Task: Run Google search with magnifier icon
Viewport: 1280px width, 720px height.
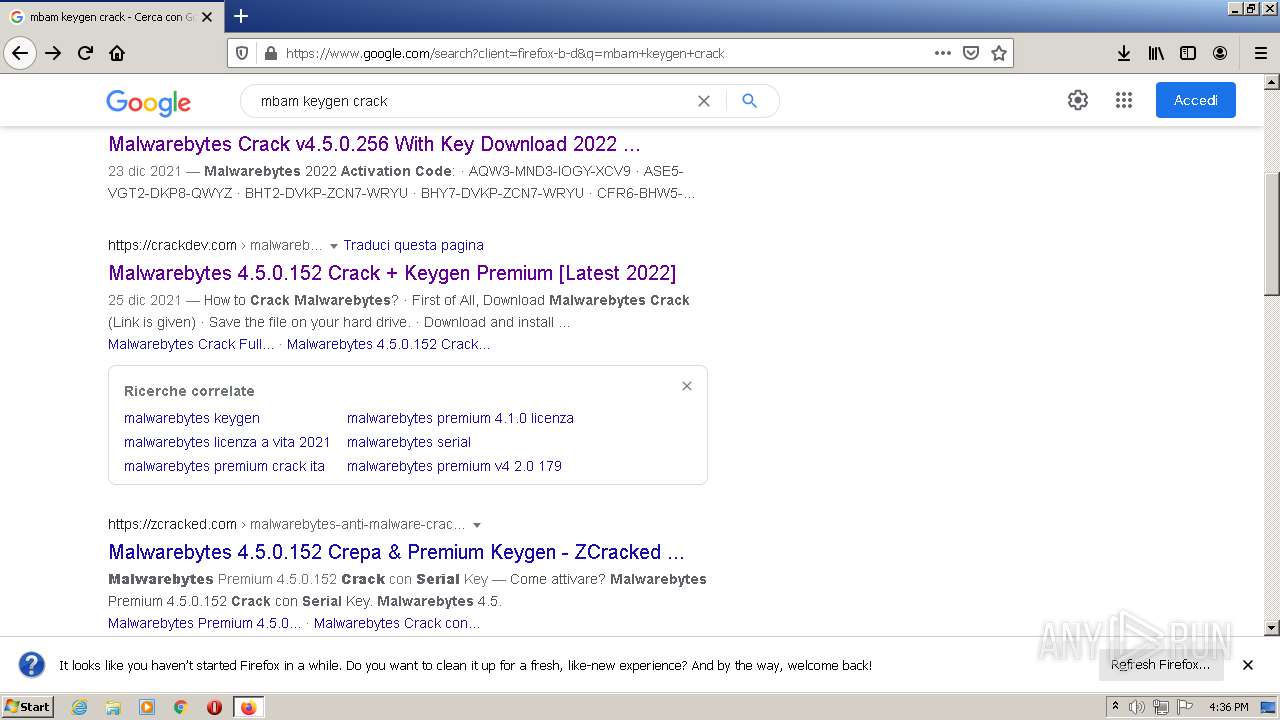Action: pyautogui.click(x=749, y=101)
